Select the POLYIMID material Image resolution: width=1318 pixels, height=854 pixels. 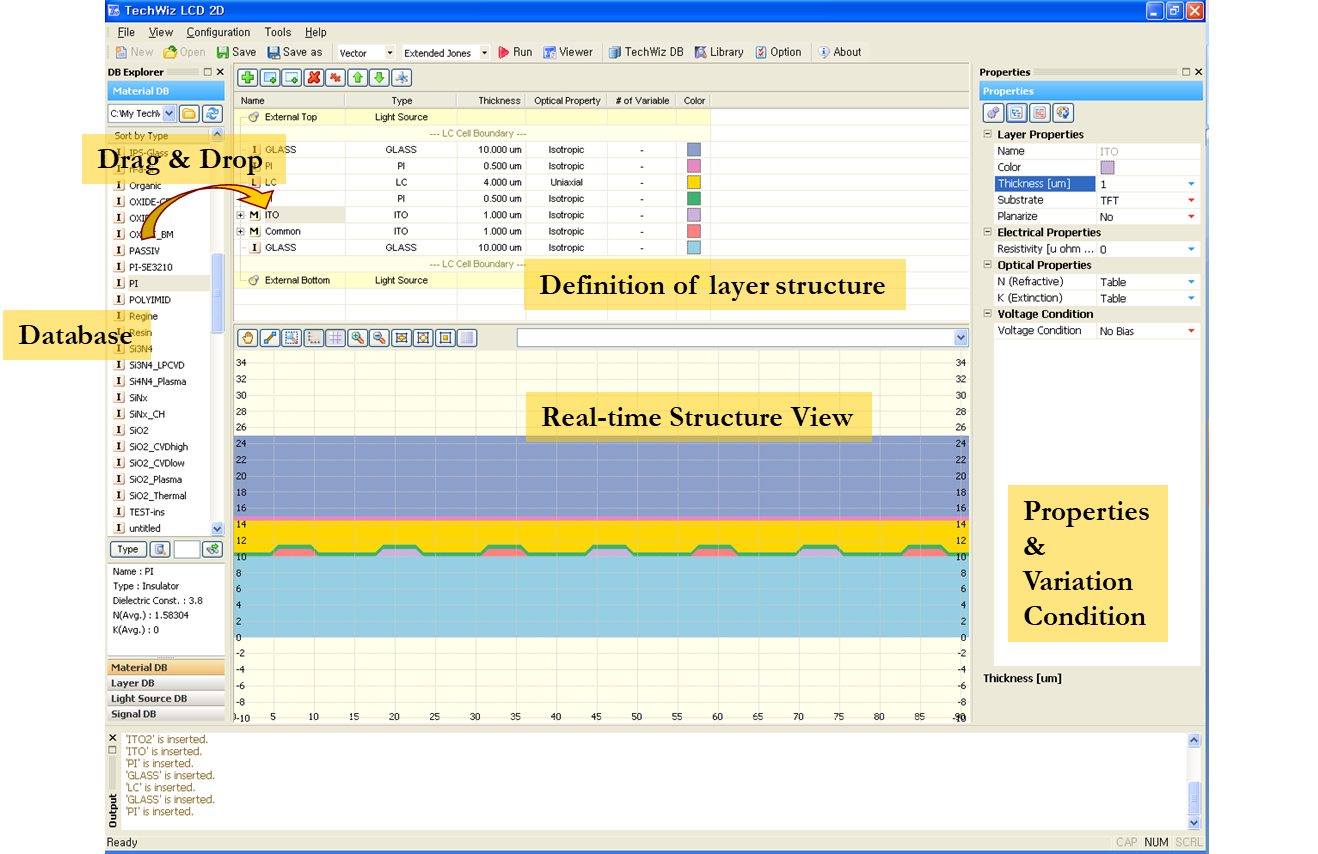coord(149,300)
